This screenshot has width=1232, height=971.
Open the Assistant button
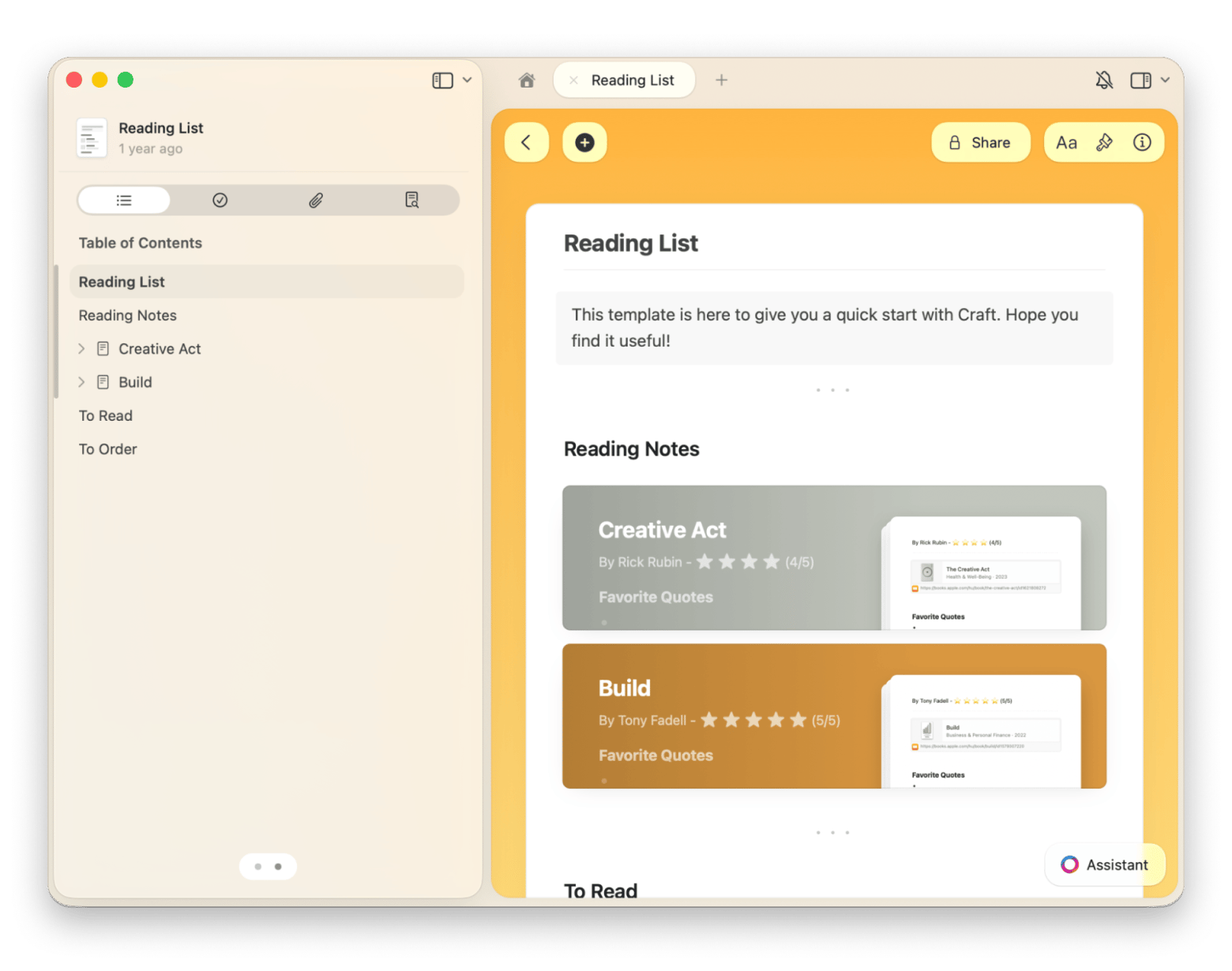coord(1104,865)
